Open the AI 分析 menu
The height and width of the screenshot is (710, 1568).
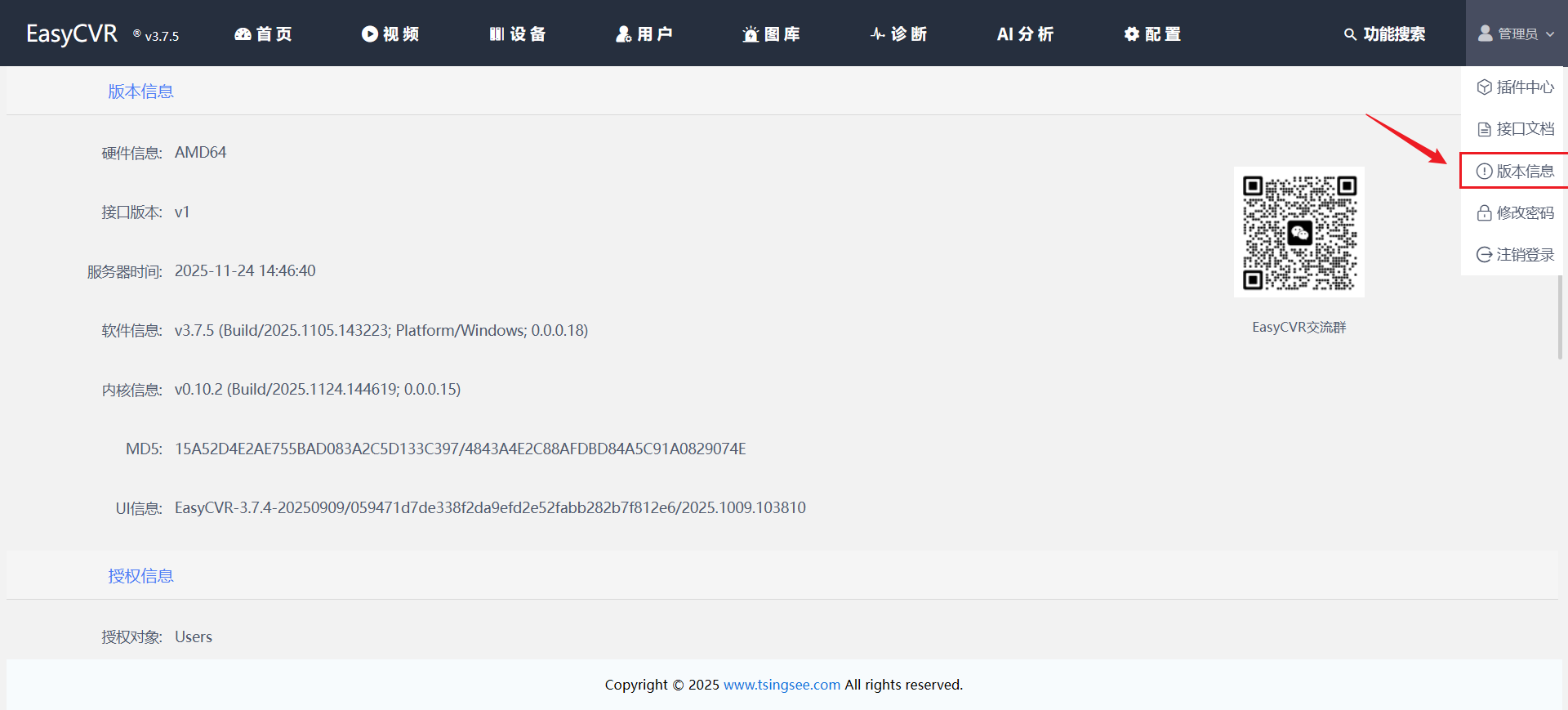click(x=1025, y=33)
